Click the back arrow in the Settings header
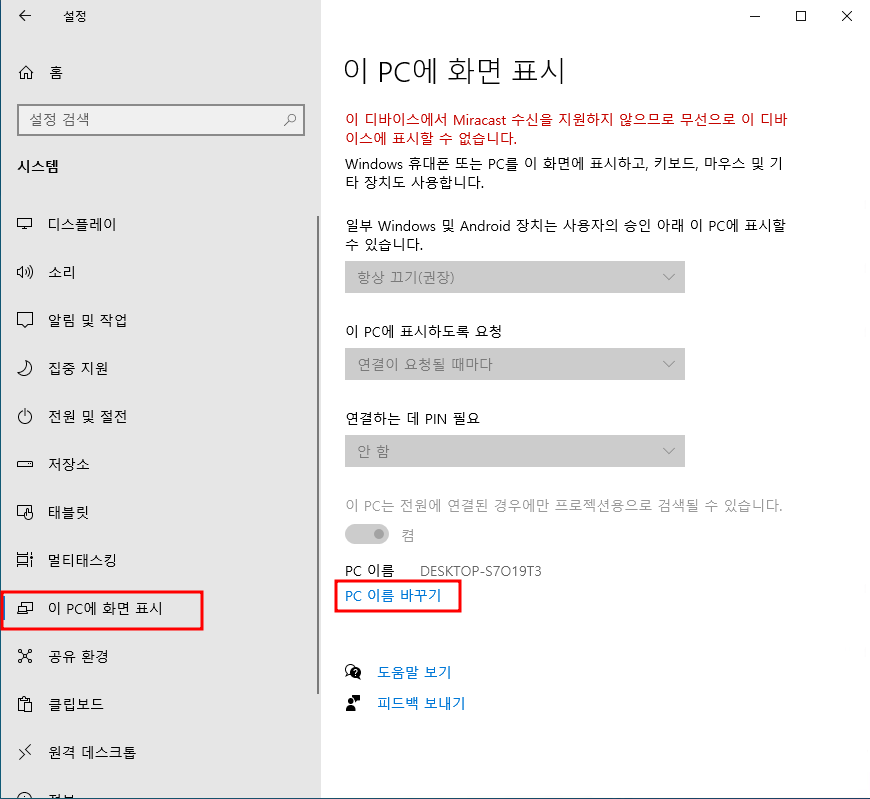 pos(25,16)
